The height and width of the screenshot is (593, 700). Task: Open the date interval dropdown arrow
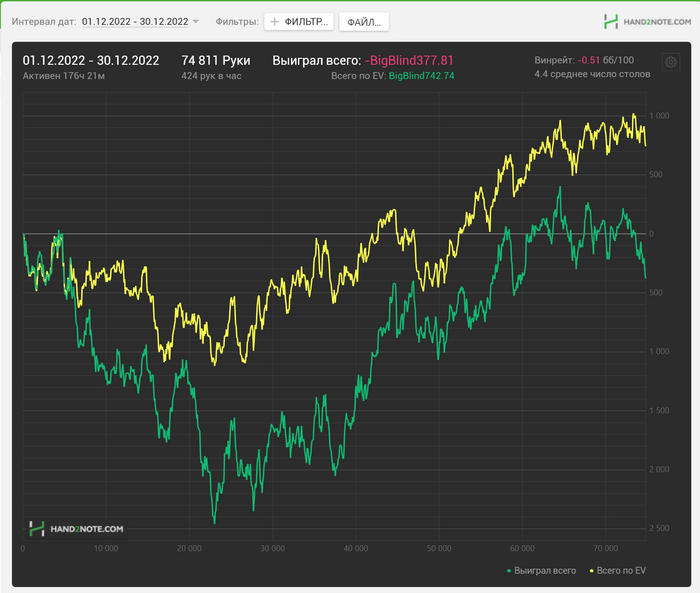196,21
